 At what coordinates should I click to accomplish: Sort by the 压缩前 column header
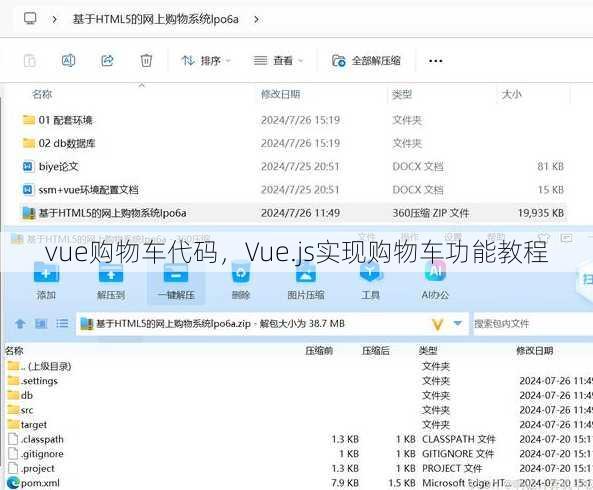pyautogui.click(x=319, y=351)
